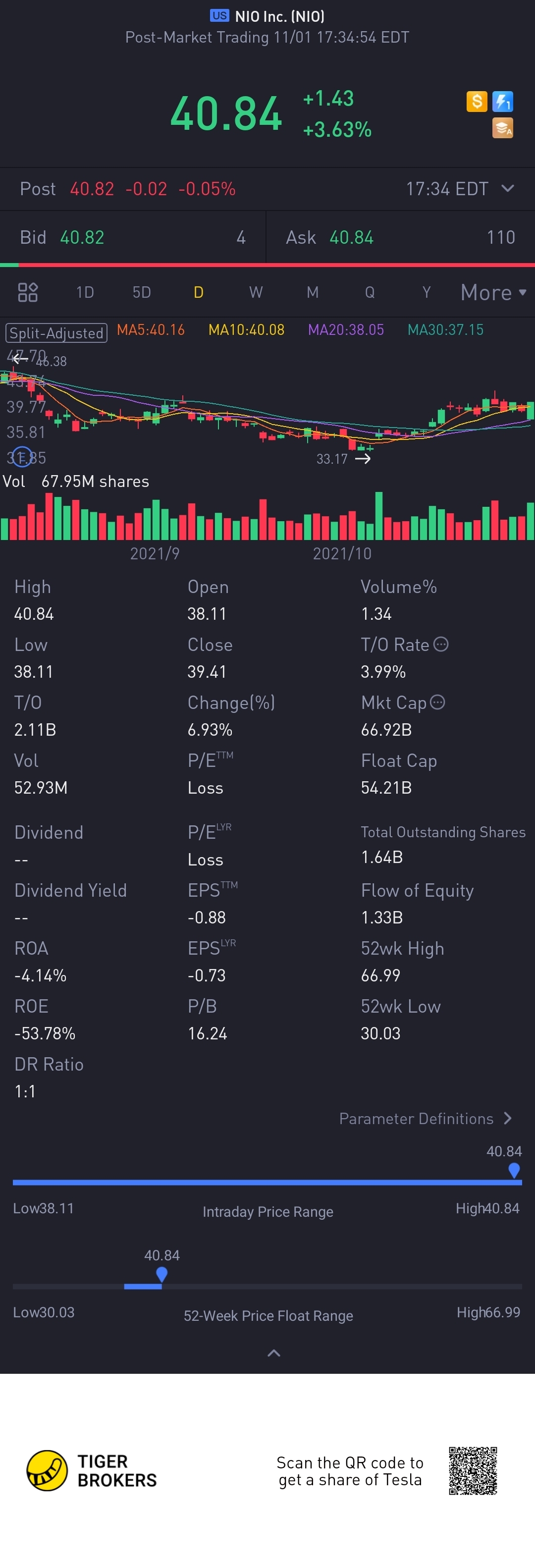Select the 5D chart period
The image size is (535, 1568).
click(x=142, y=292)
